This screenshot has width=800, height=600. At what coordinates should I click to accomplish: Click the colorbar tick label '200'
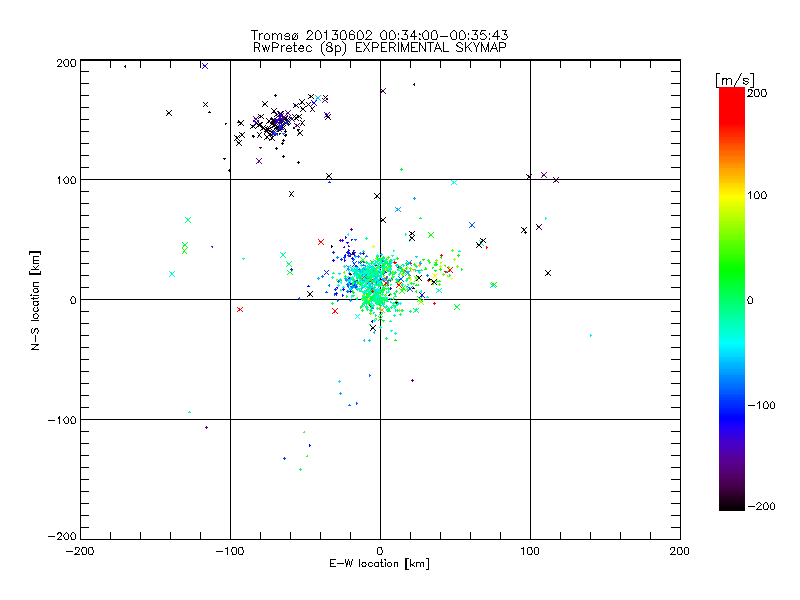[757, 93]
